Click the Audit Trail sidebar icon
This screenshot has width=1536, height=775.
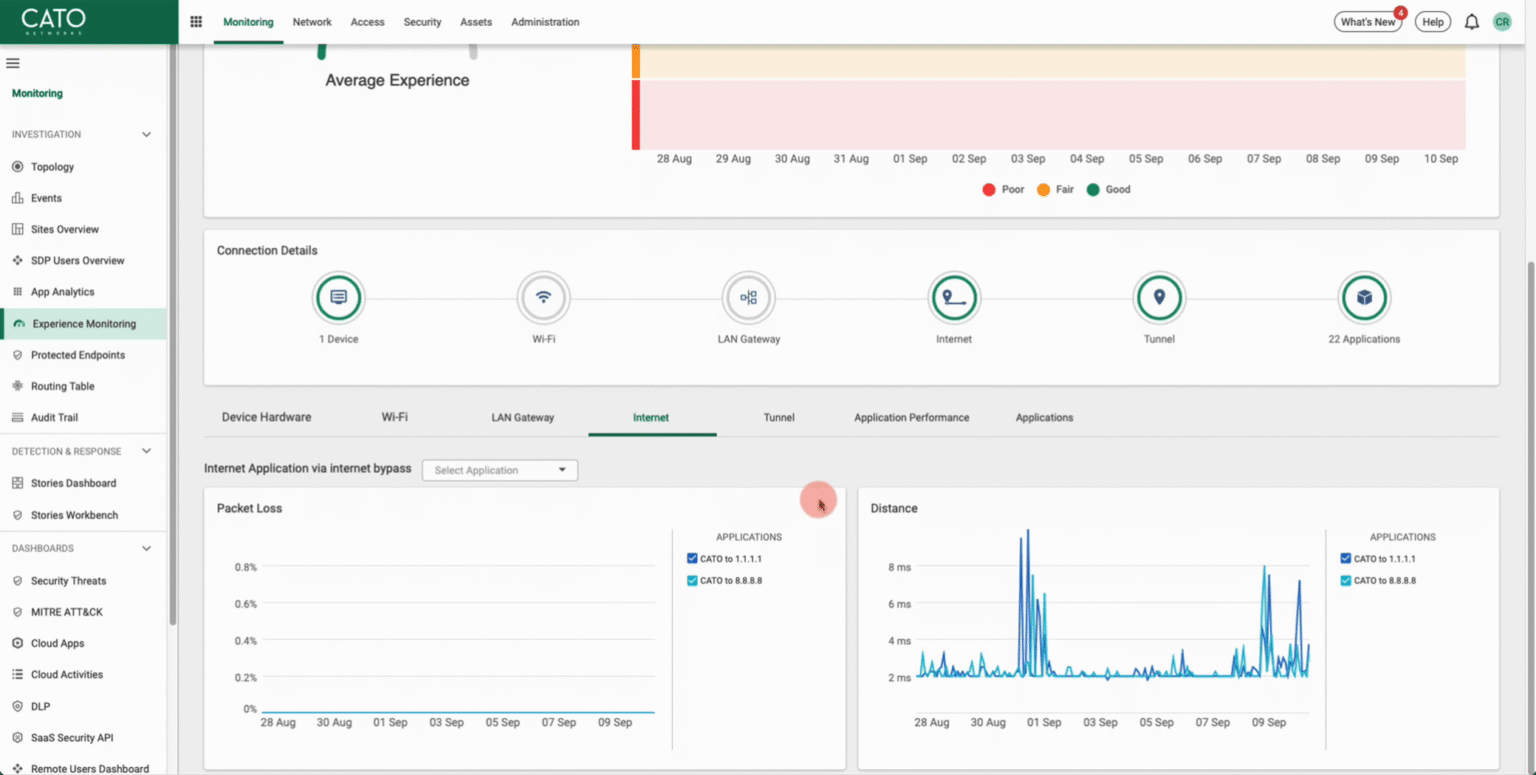click(17, 417)
